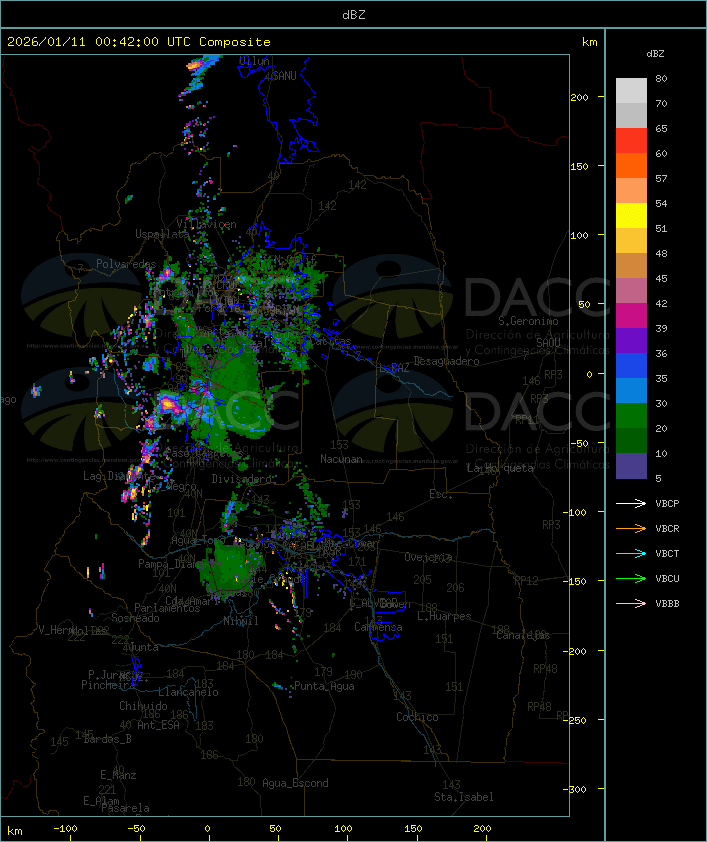Click the Nacunan label on map

click(x=341, y=459)
